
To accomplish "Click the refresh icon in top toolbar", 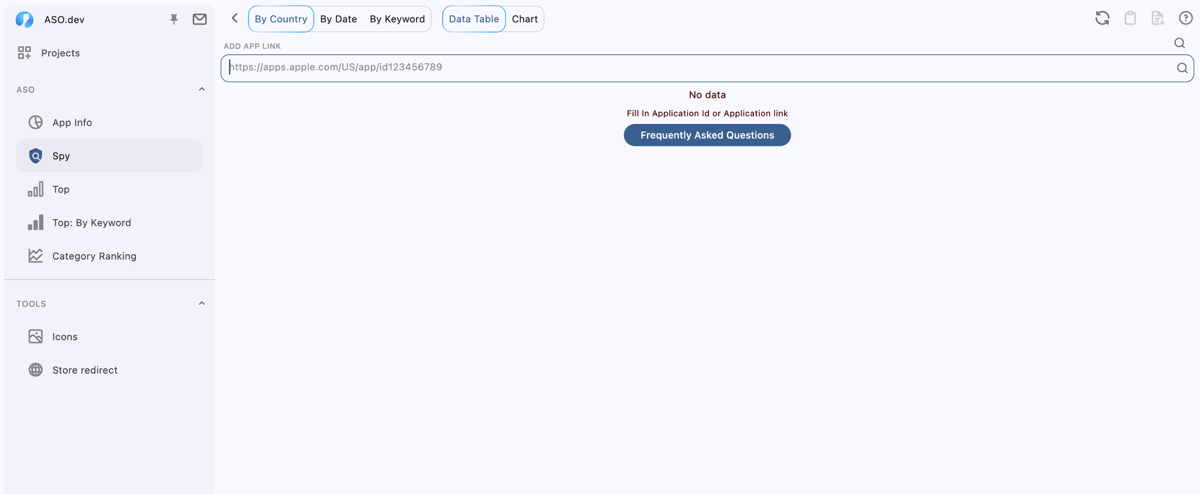I will point(1102,18).
